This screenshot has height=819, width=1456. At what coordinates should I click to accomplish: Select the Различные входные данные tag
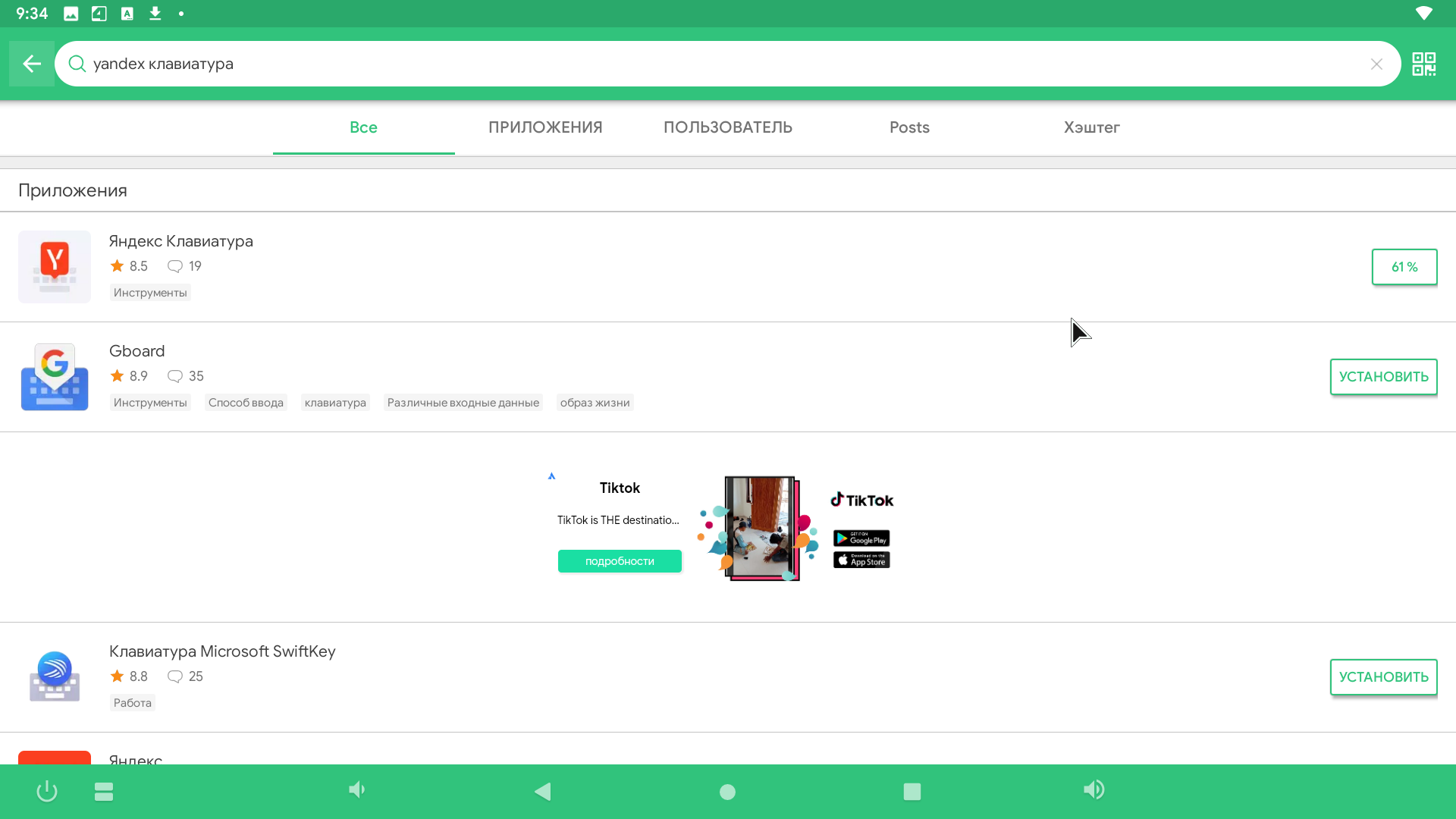click(463, 403)
